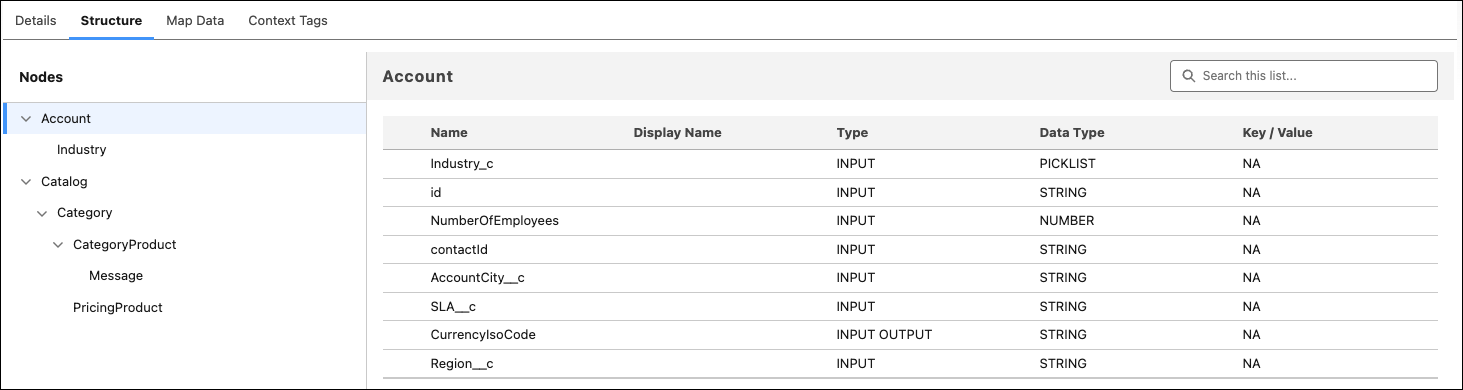This screenshot has height=390, width=1463.
Task: Select the CurrencyIsoCode attribute name
Action: pos(483,335)
